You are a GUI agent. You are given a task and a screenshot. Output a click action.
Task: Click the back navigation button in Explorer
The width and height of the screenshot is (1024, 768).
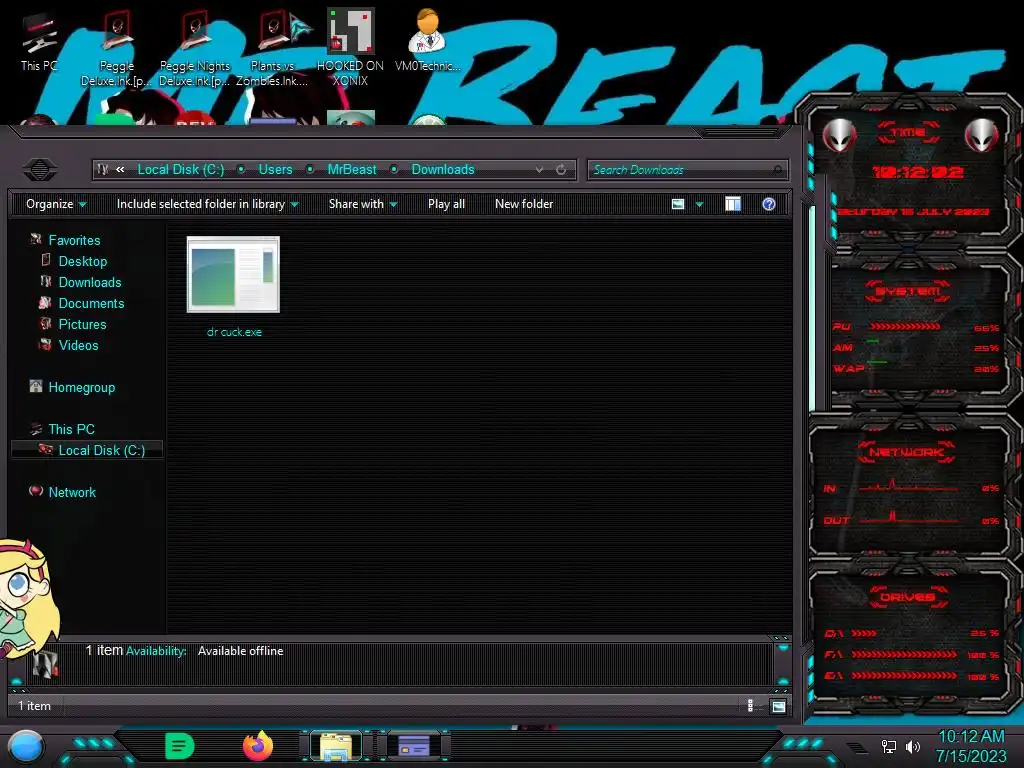coord(40,170)
